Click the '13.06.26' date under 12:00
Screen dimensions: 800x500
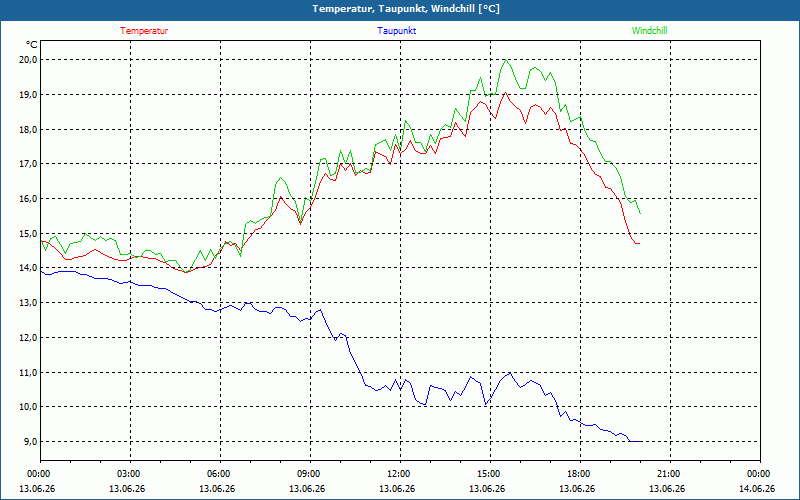(x=397, y=489)
